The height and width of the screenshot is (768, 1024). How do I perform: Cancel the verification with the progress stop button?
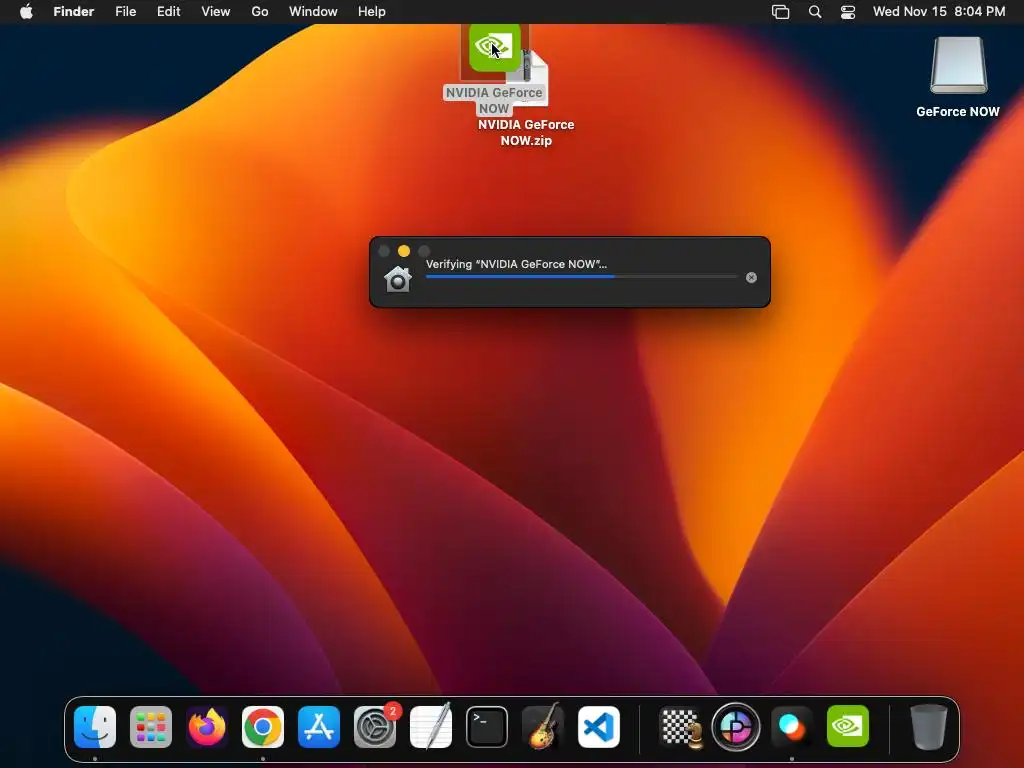click(751, 278)
